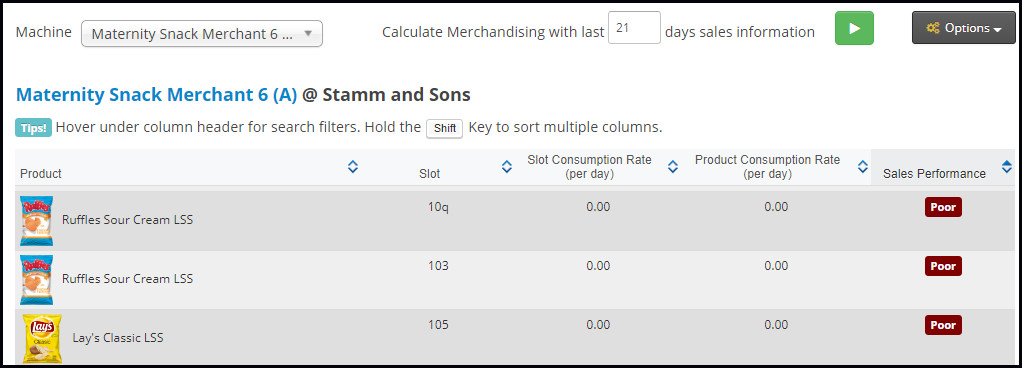Sort by Slot Consumption Rate arrows
This screenshot has width=1022, height=368.
click(x=673, y=167)
